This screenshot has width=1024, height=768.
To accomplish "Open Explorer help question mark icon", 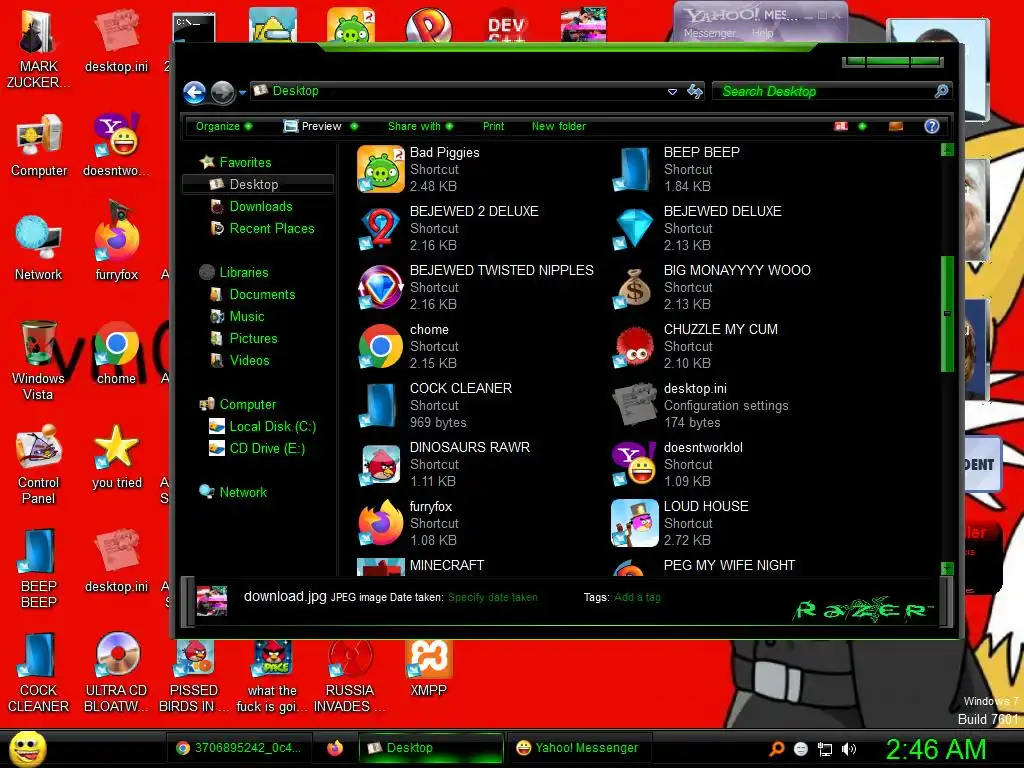I will tap(932, 126).
